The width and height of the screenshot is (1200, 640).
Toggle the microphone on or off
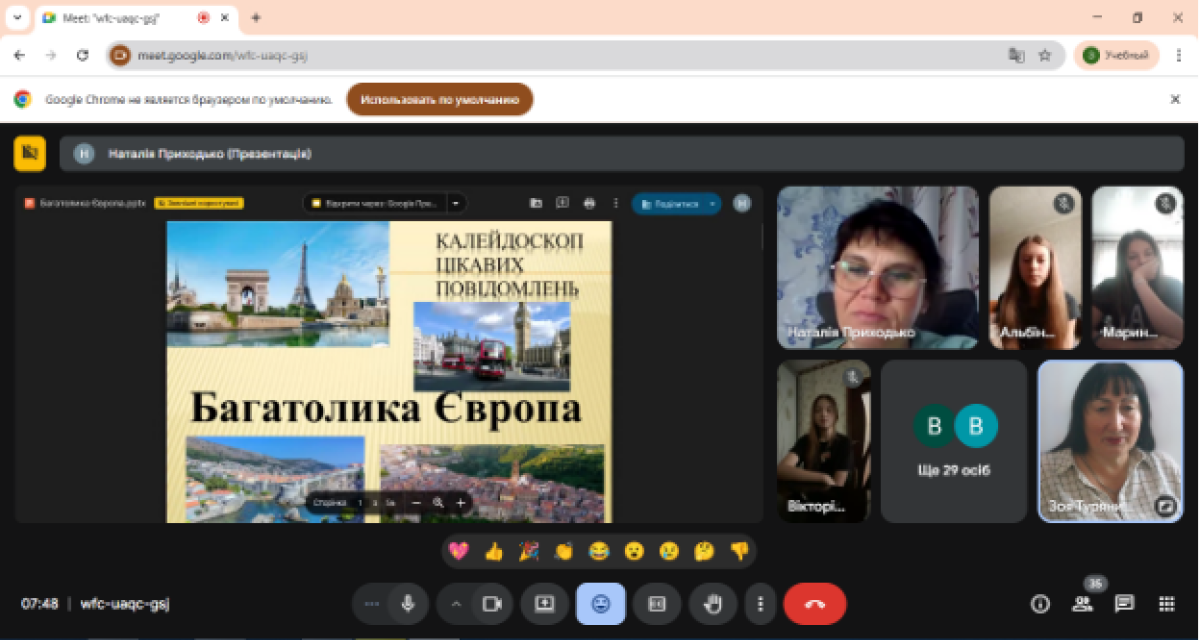[407, 604]
